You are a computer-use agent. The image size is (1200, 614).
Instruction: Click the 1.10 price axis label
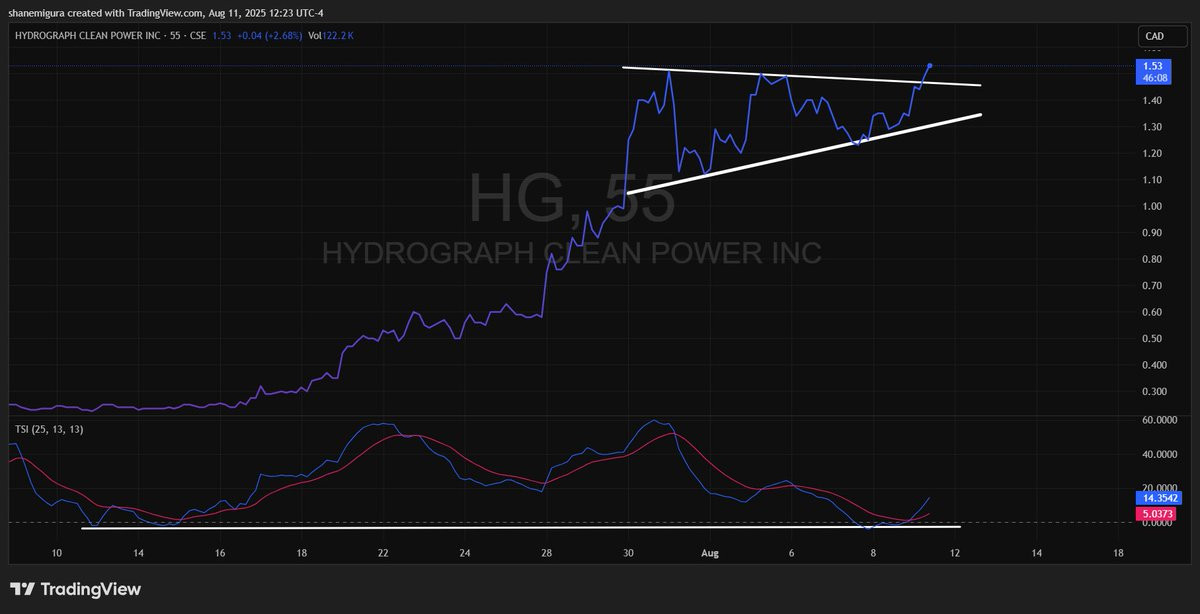pos(1151,180)
